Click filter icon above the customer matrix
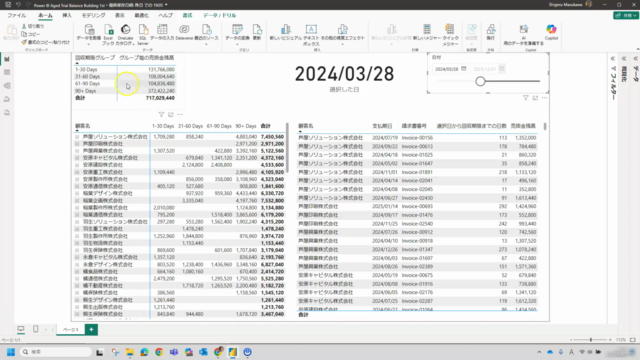Image resolution: width=640 pixels, height=360 pixels. [x=161, y=115]
